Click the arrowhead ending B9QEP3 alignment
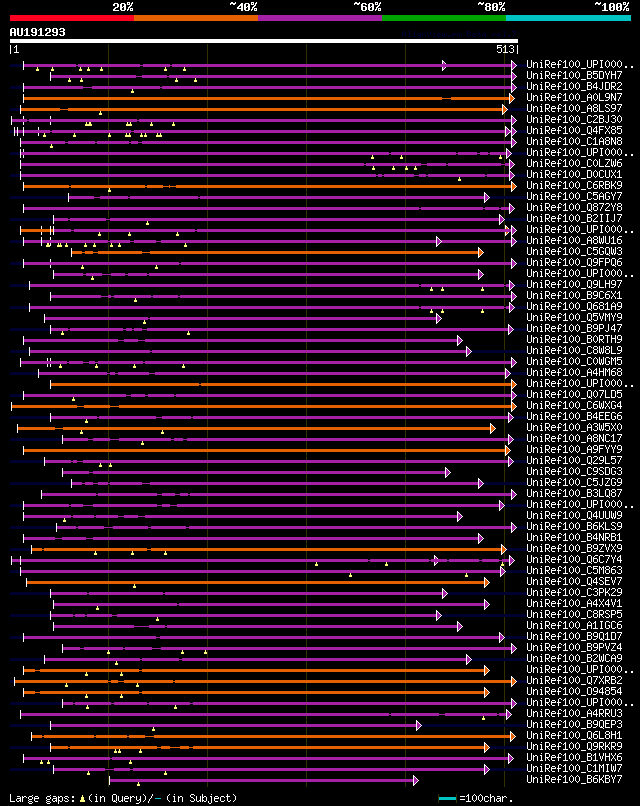The height and width of the screenshot is (806, 640). (418, 725)
